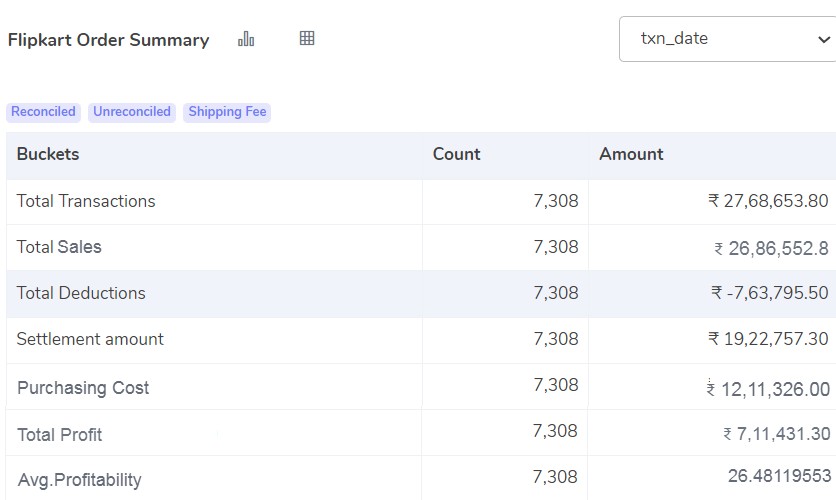The image size is (836, 500).
Task: Click the Buckets column header
Action: [x=48, y=154]
